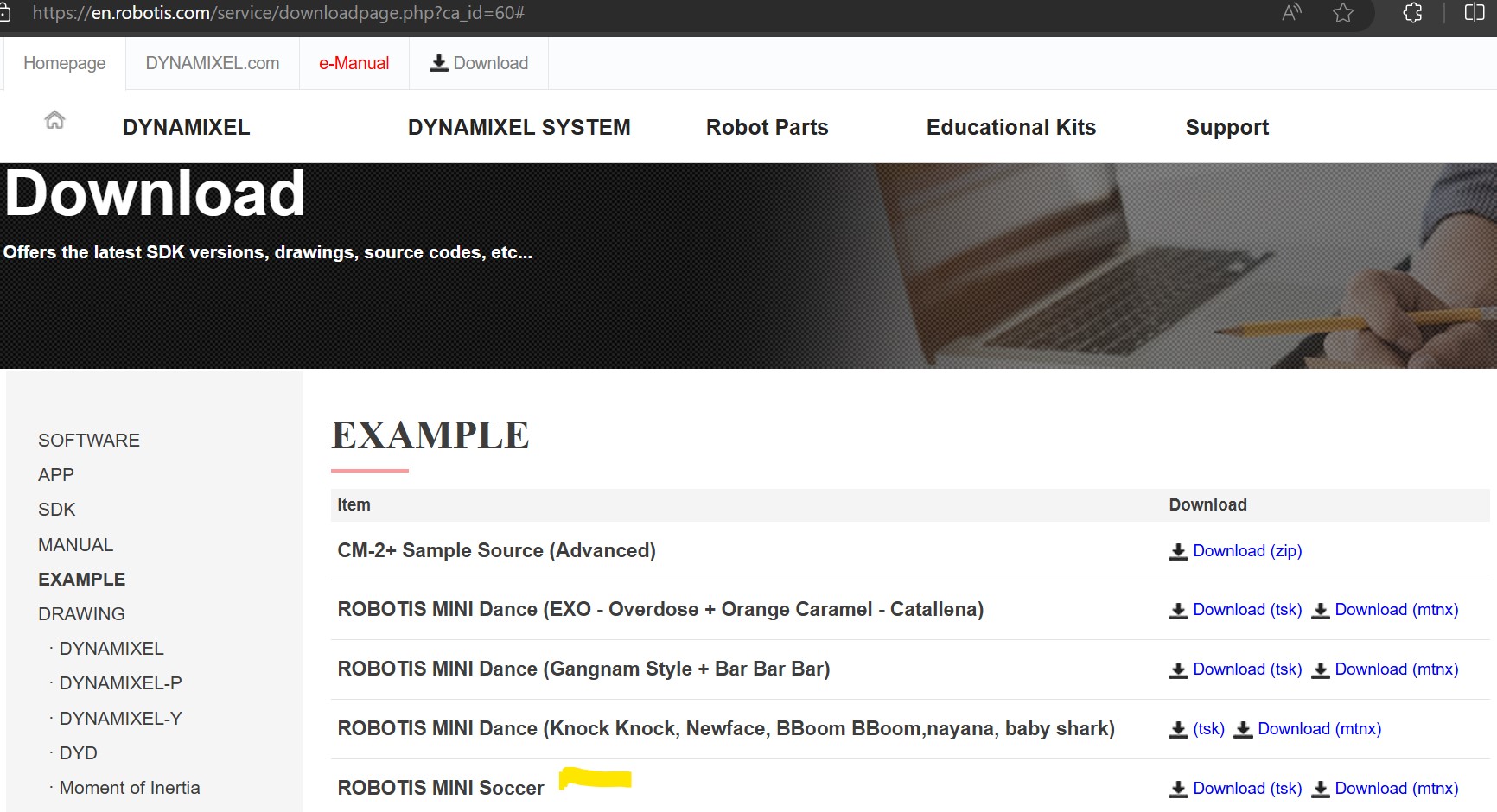
Task: Open the DYNAMIXEL.com tab
Action: point(213,63)
